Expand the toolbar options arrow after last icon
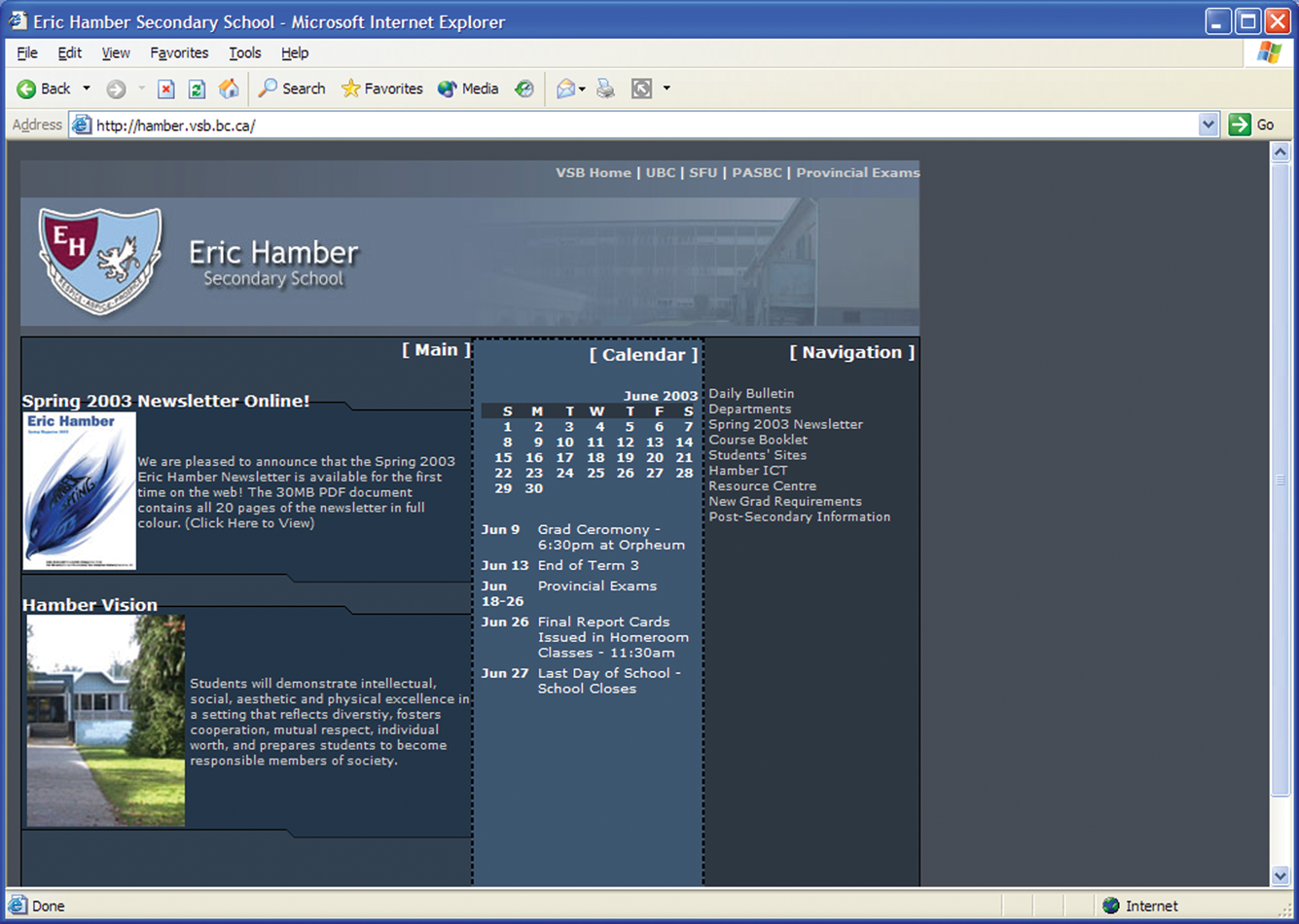 [667, 89]
